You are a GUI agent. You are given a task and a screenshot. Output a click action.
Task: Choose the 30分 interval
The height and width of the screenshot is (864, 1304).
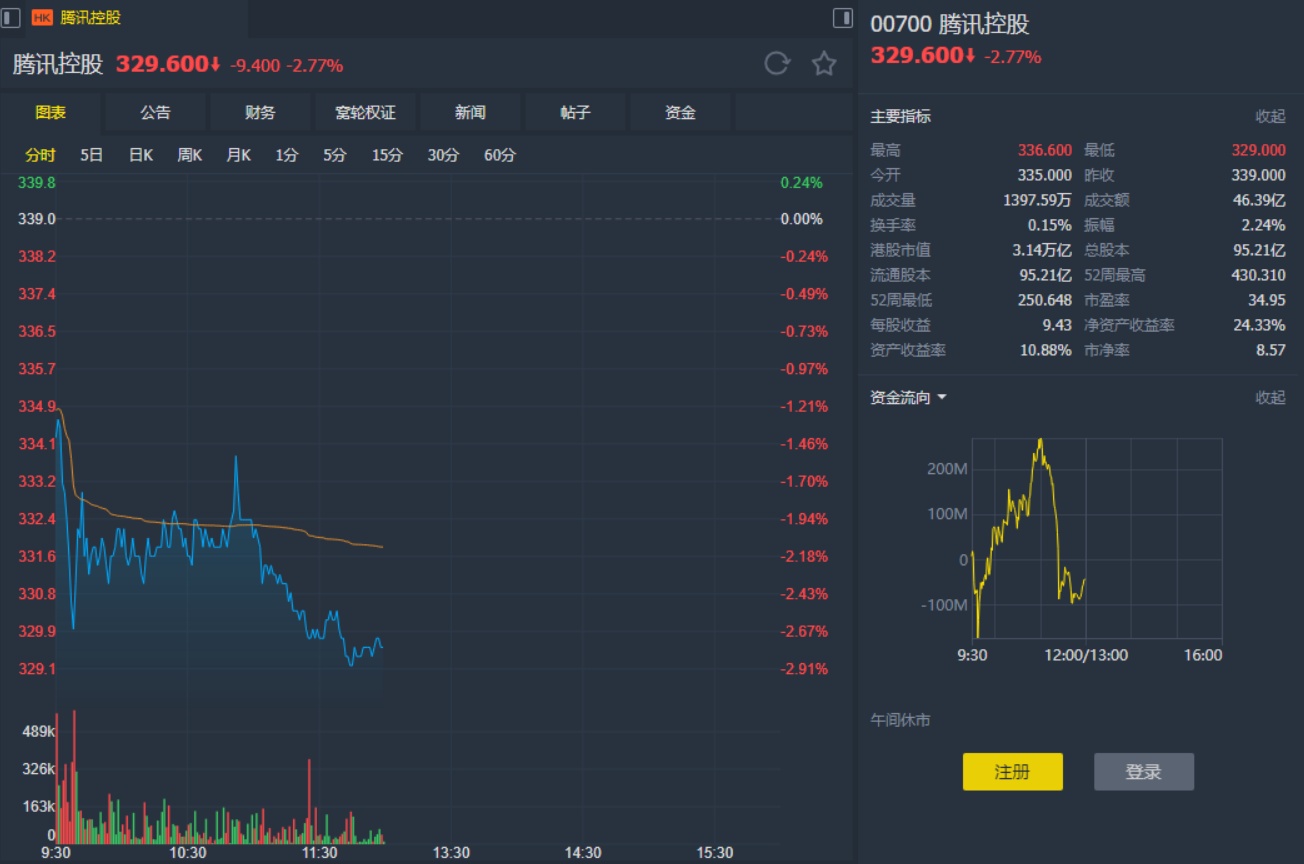click(444, 155)
